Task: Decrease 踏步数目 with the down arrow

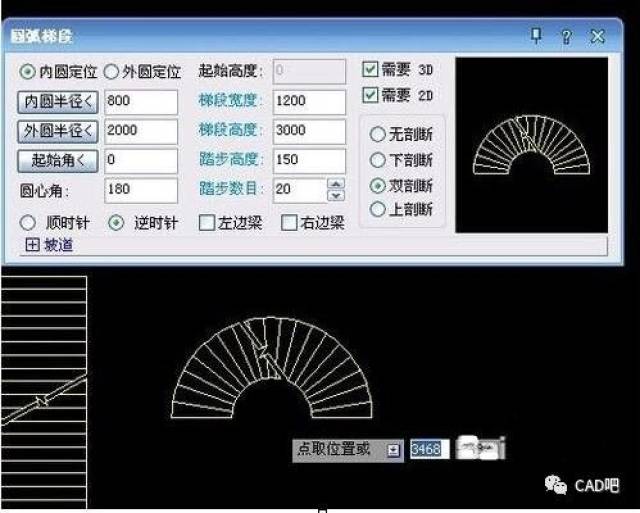Action: pyautogui.click(x=336, y=196)
